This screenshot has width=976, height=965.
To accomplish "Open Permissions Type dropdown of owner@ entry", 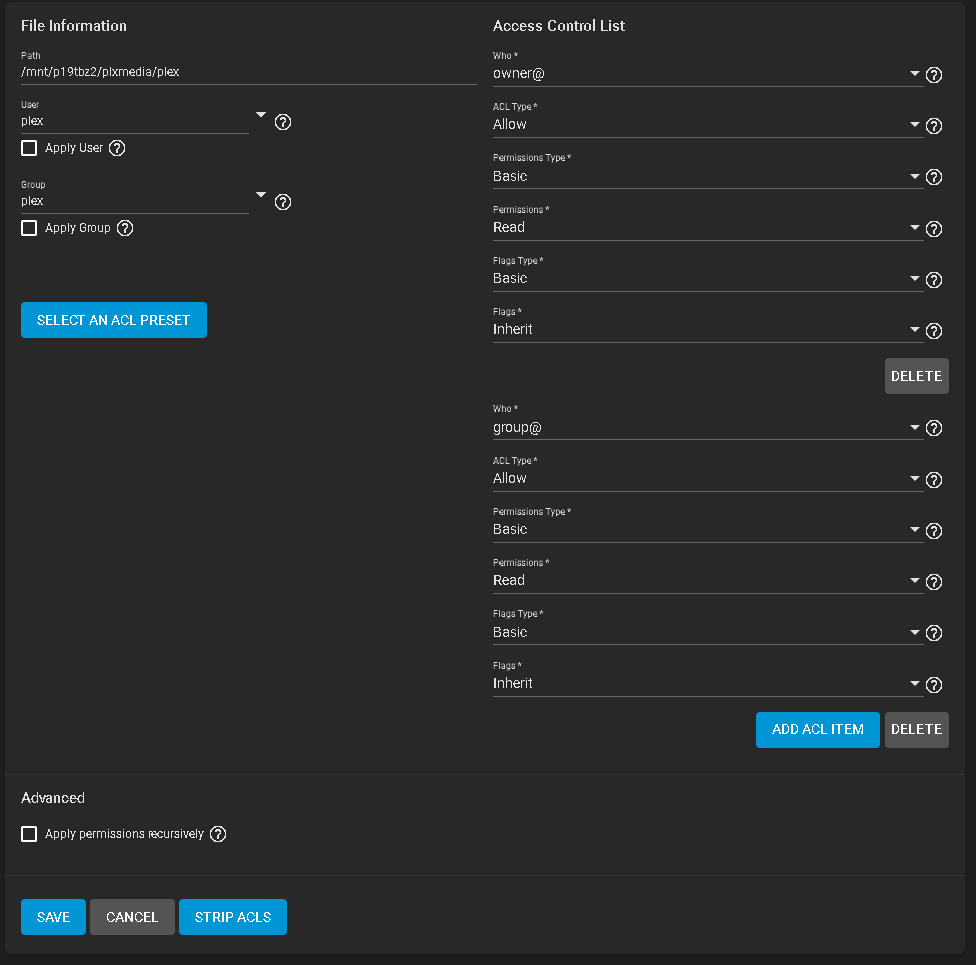I will point(708,176).
